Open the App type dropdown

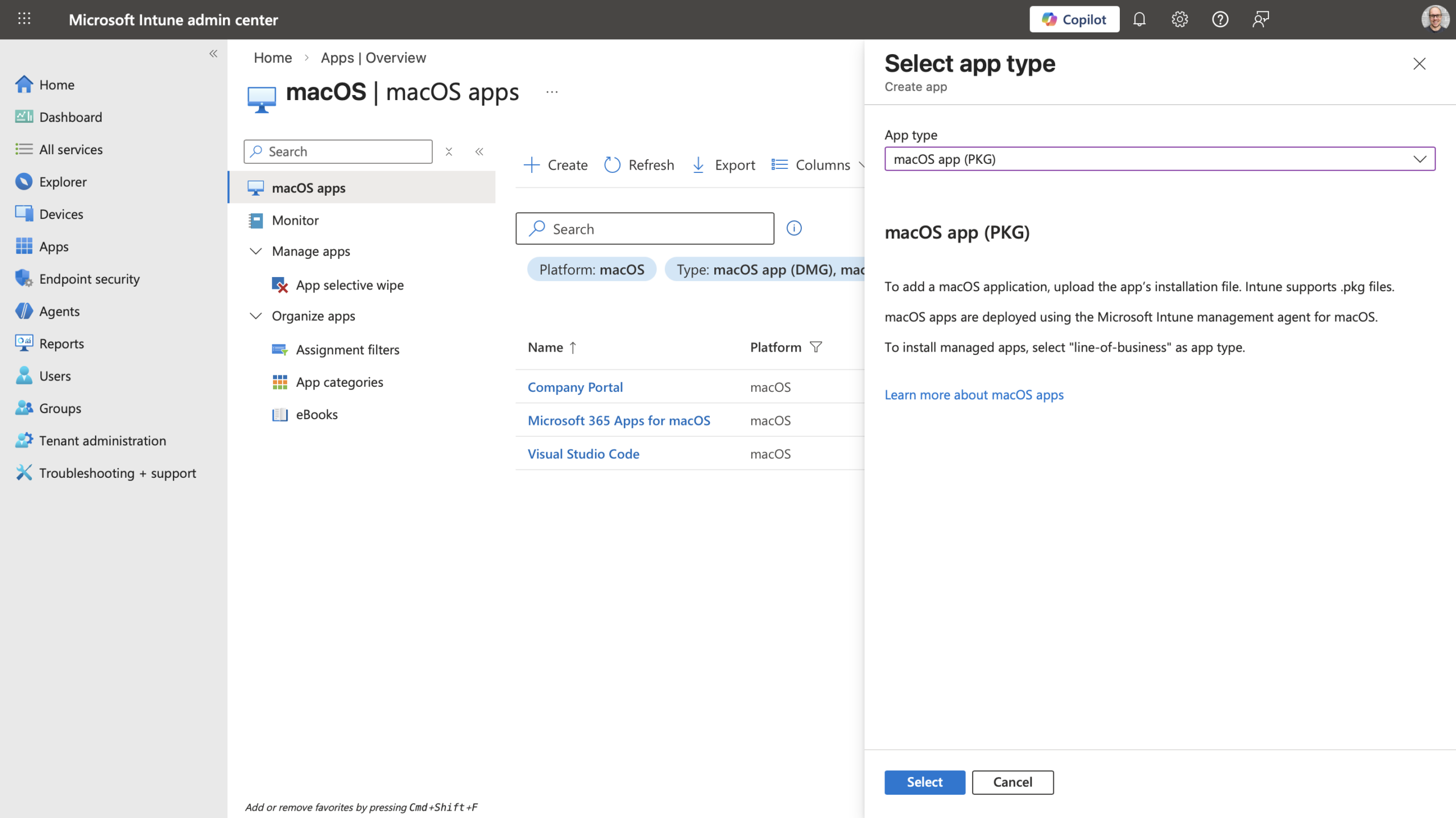1159,159
